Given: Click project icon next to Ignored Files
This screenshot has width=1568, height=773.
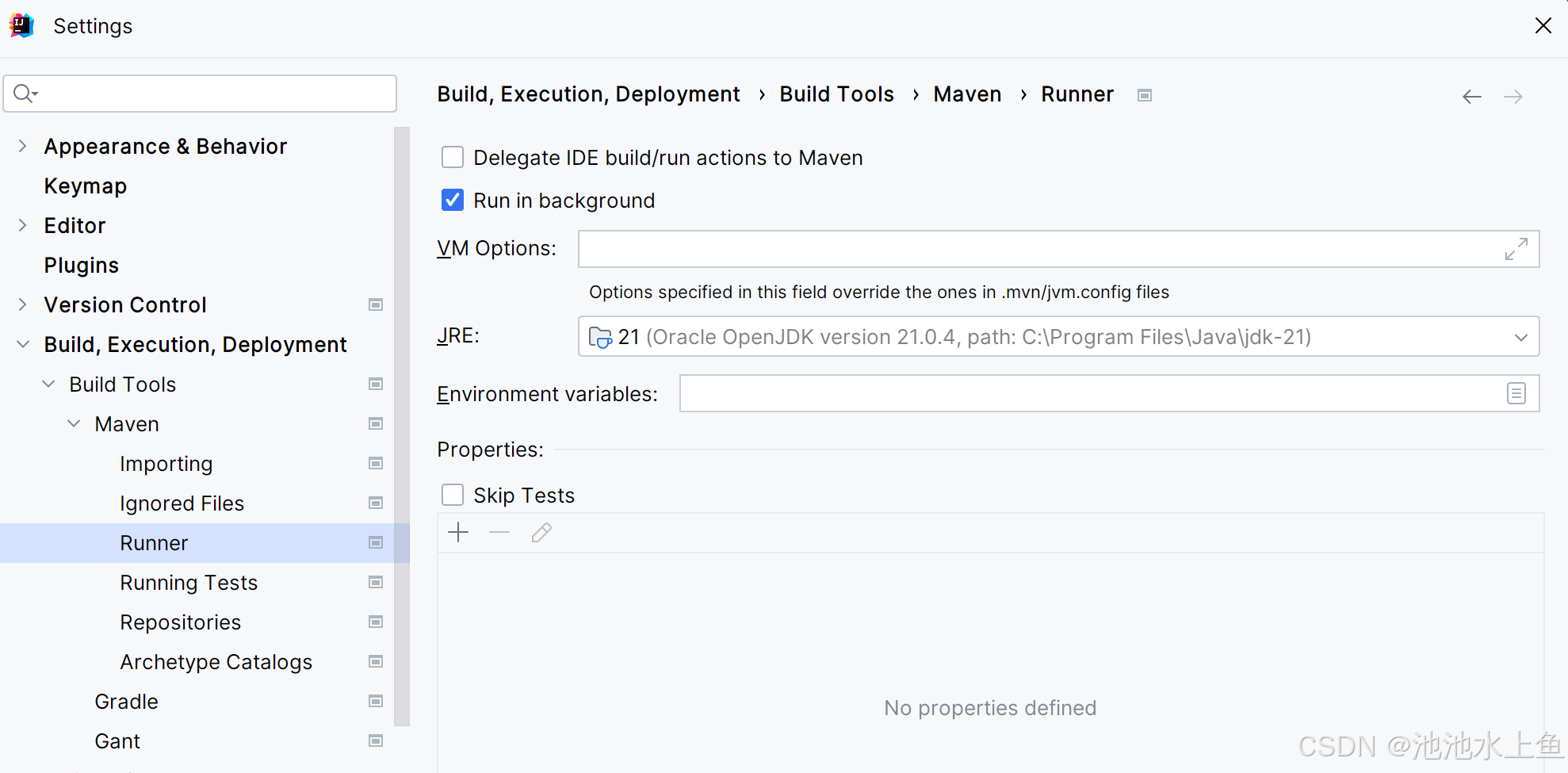Looking at the screenshot, I should [376, 503].
